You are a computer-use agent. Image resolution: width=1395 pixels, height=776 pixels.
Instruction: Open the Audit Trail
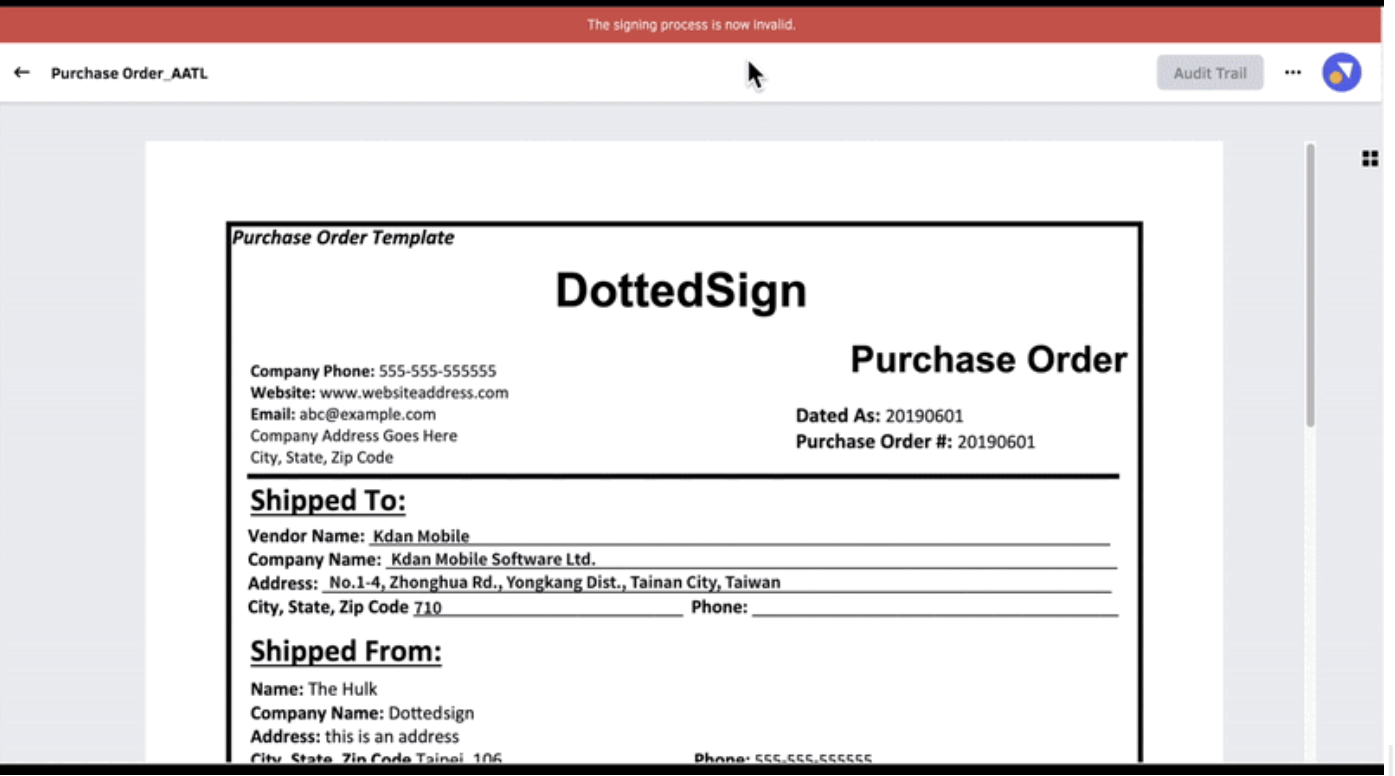(x=1209, y=72)
